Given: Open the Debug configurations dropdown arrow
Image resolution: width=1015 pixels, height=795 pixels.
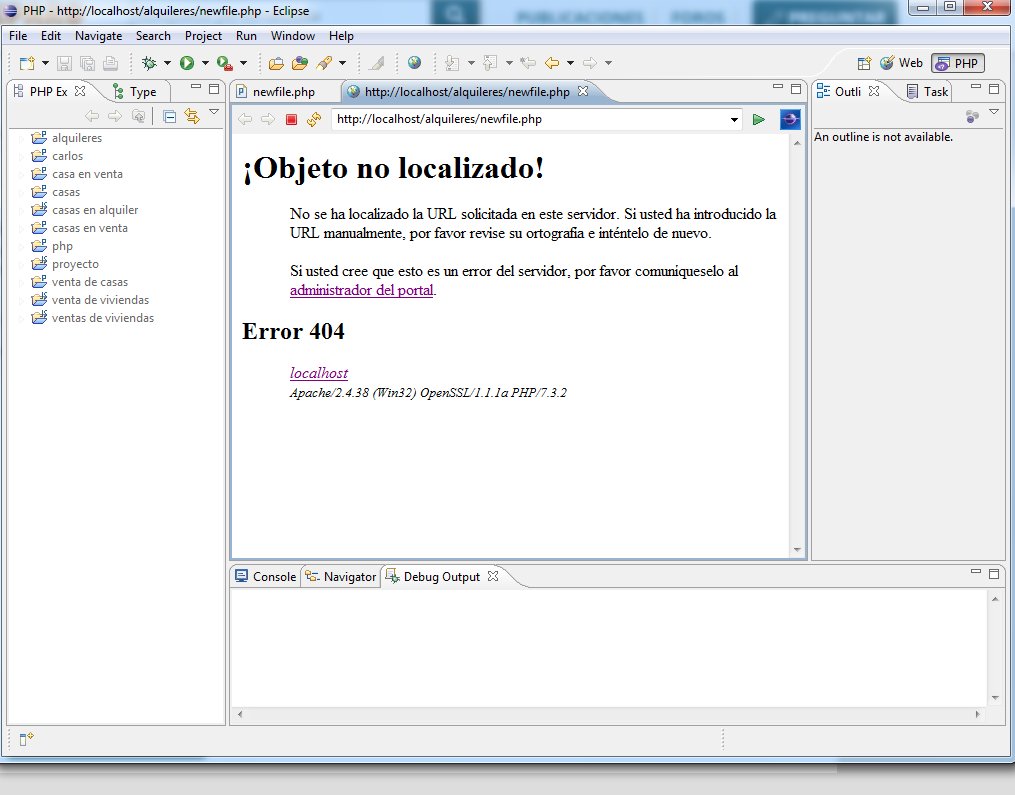Looking at the screenshot, I should [167, 63].
